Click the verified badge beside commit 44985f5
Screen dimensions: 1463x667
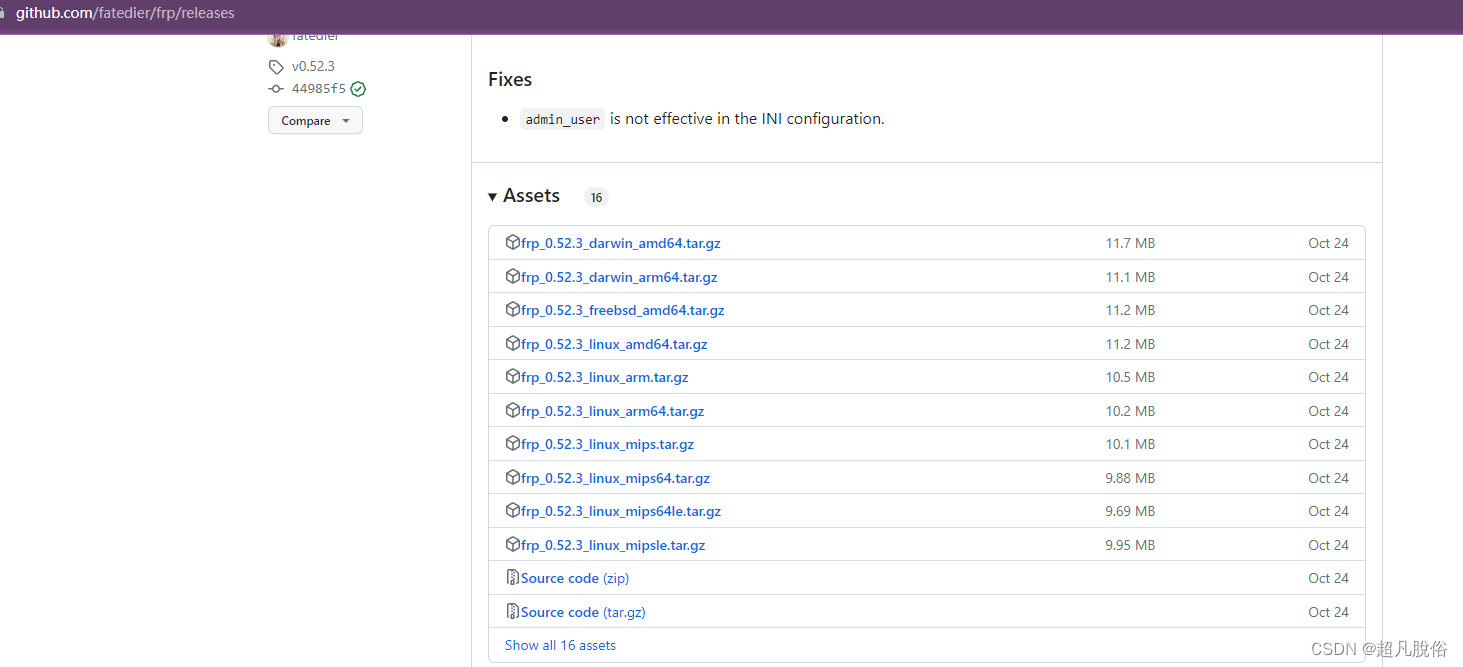click(358, 88)
